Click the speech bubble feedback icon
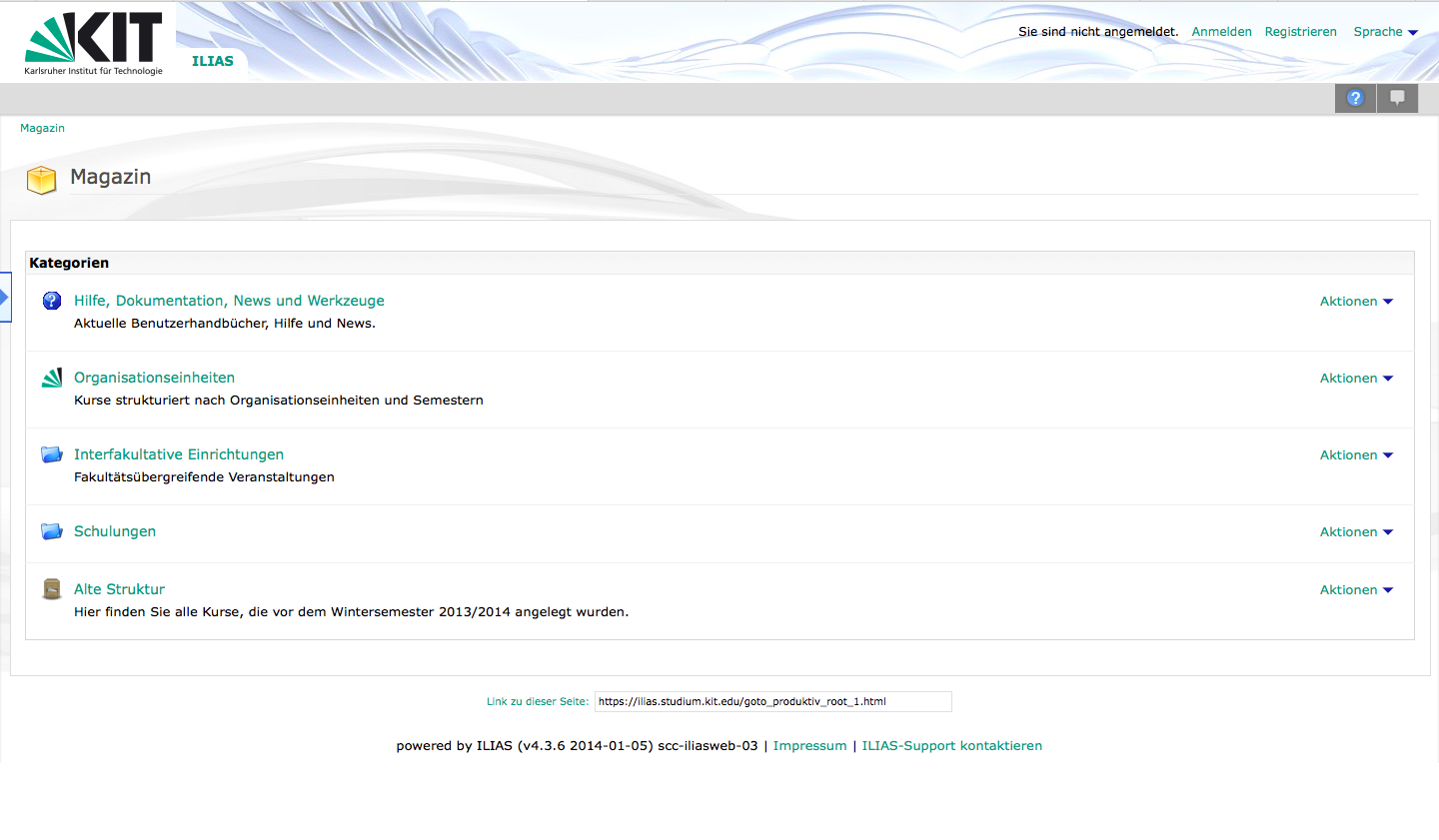Viewport: 1439px width, 840px height. [1397, 98]
